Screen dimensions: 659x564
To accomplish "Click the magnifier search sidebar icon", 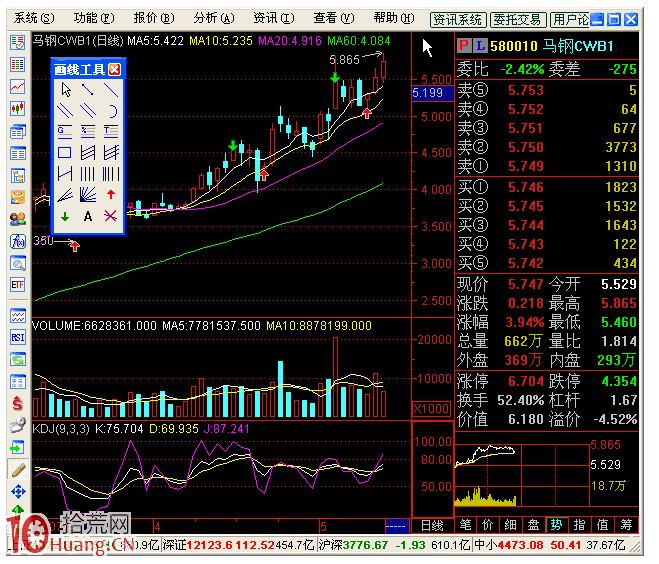I will click(18, 264).
